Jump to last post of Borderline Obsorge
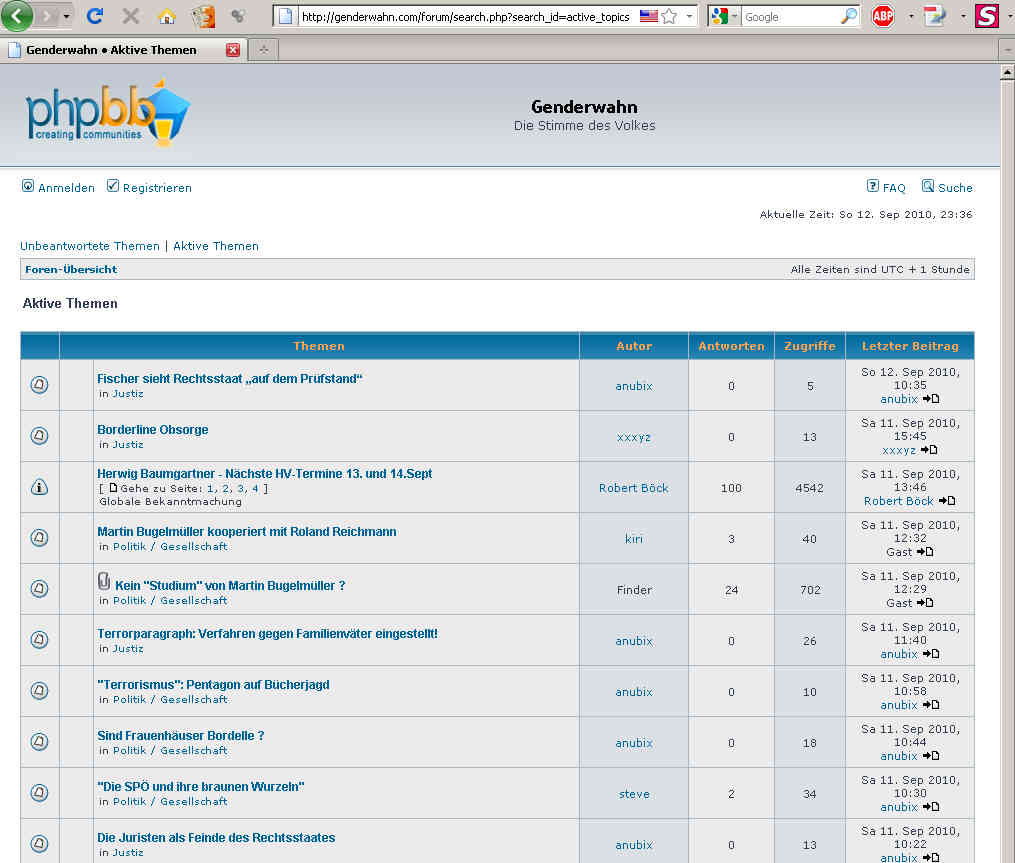The image size is (1015, 863). coord(930,450)
